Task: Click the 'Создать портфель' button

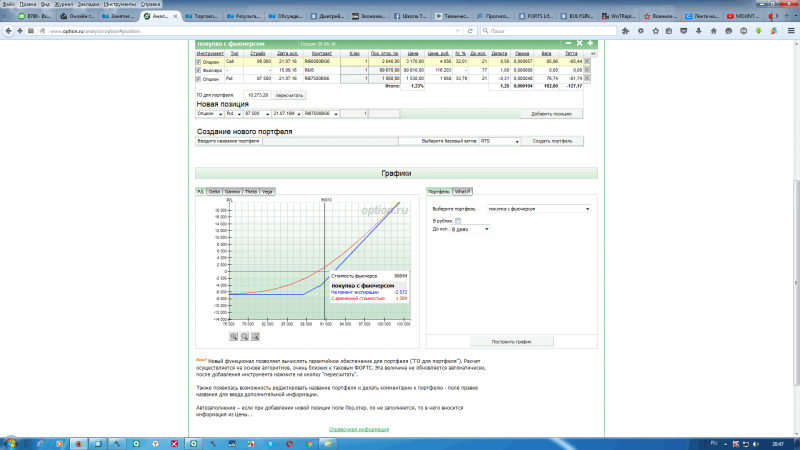Action: coord(553,141)
